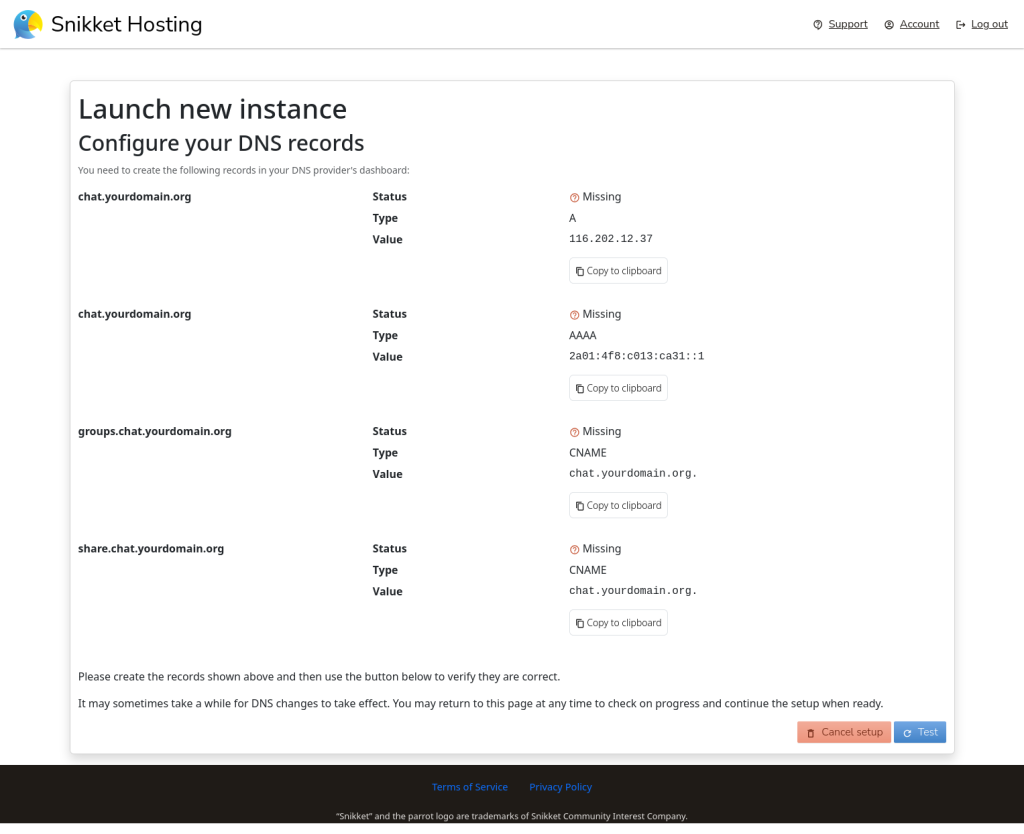The image size is (1024, 834).
Task: Click Missing status icon for AAAA record
Action: [575, 315]
